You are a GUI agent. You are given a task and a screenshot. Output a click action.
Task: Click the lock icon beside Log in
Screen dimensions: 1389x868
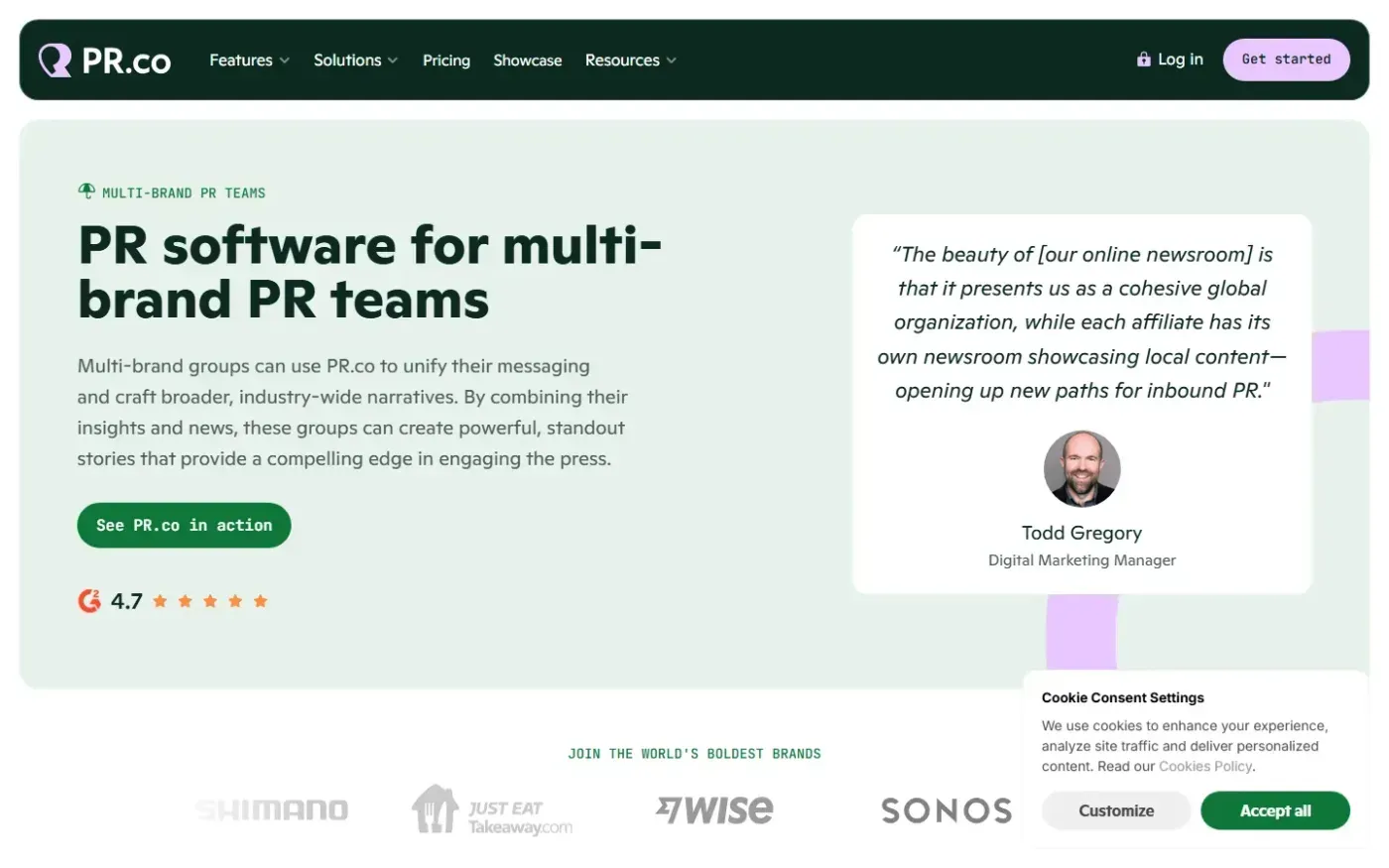coord(1143,60)
